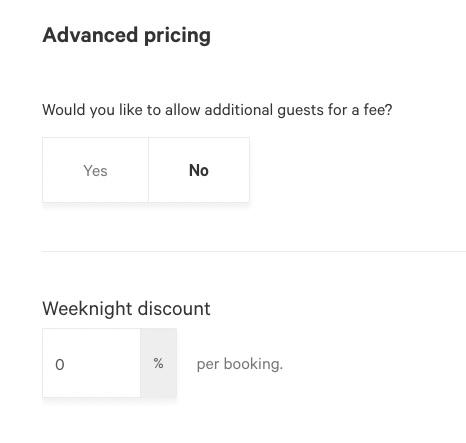Click the word 'Advanced' in the heading
This screenshot has width=466, height=443.
[x=90, y=35]
